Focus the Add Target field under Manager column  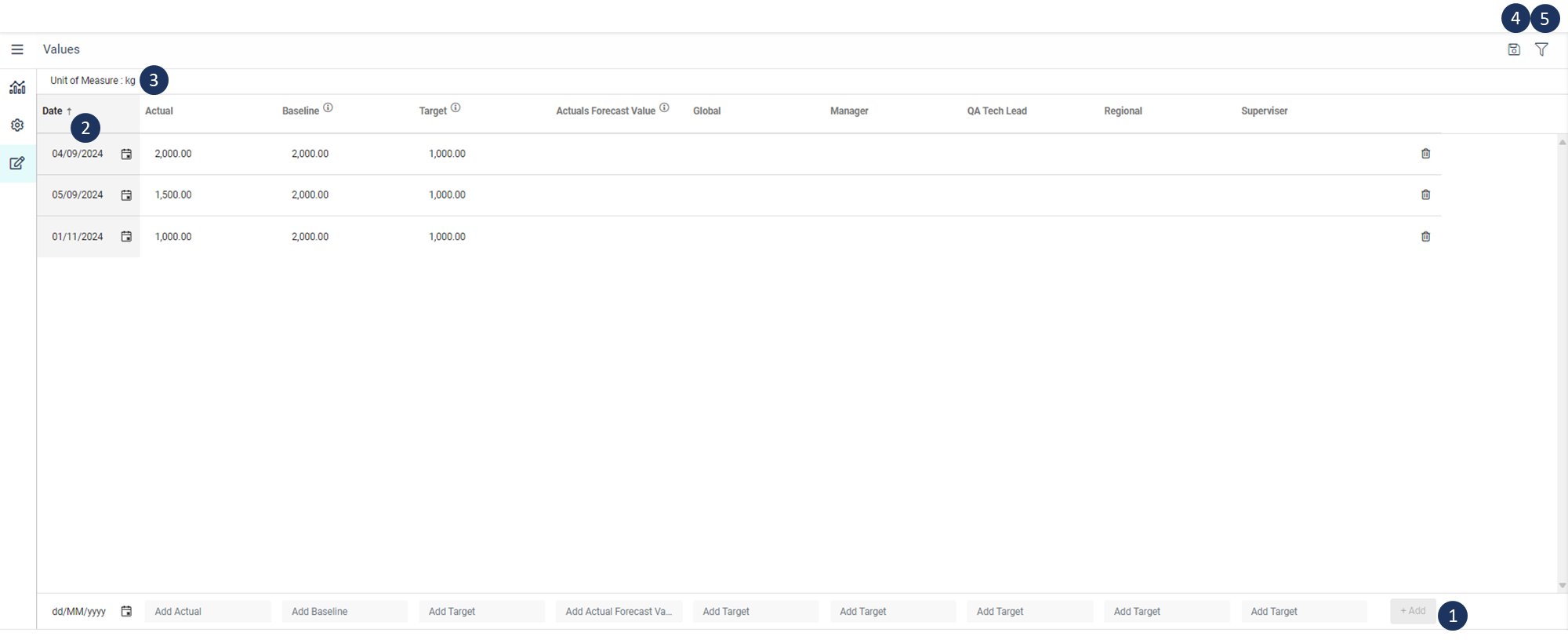(x=893, y=612)
